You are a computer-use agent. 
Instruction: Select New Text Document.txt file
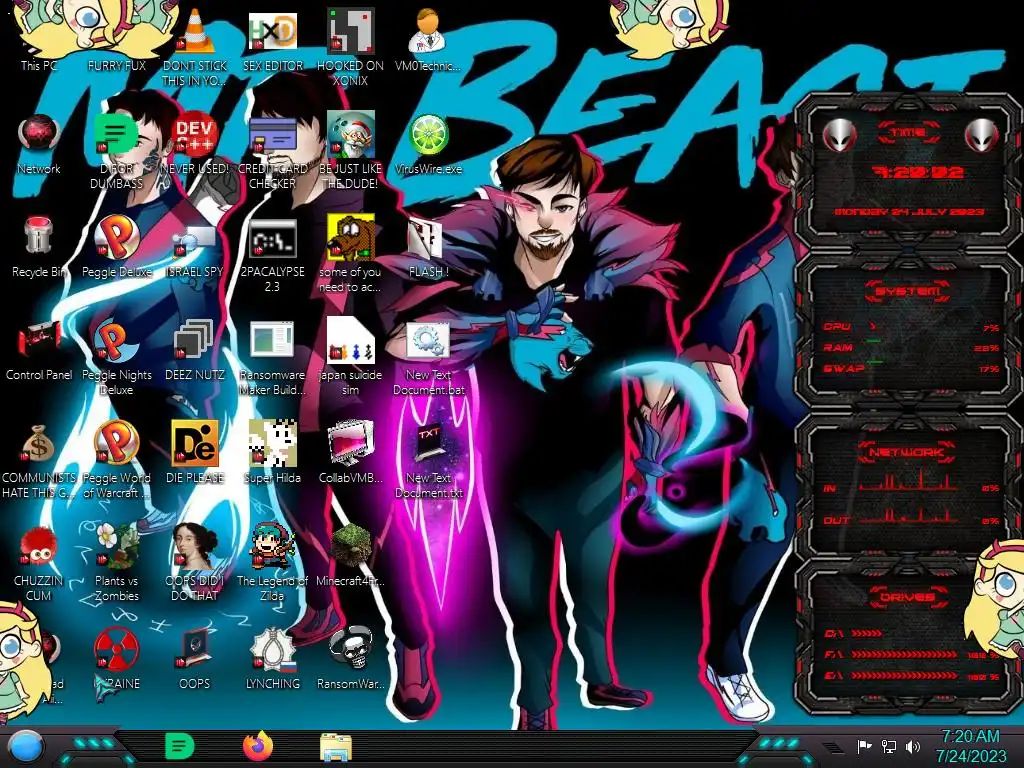[428, 443]
